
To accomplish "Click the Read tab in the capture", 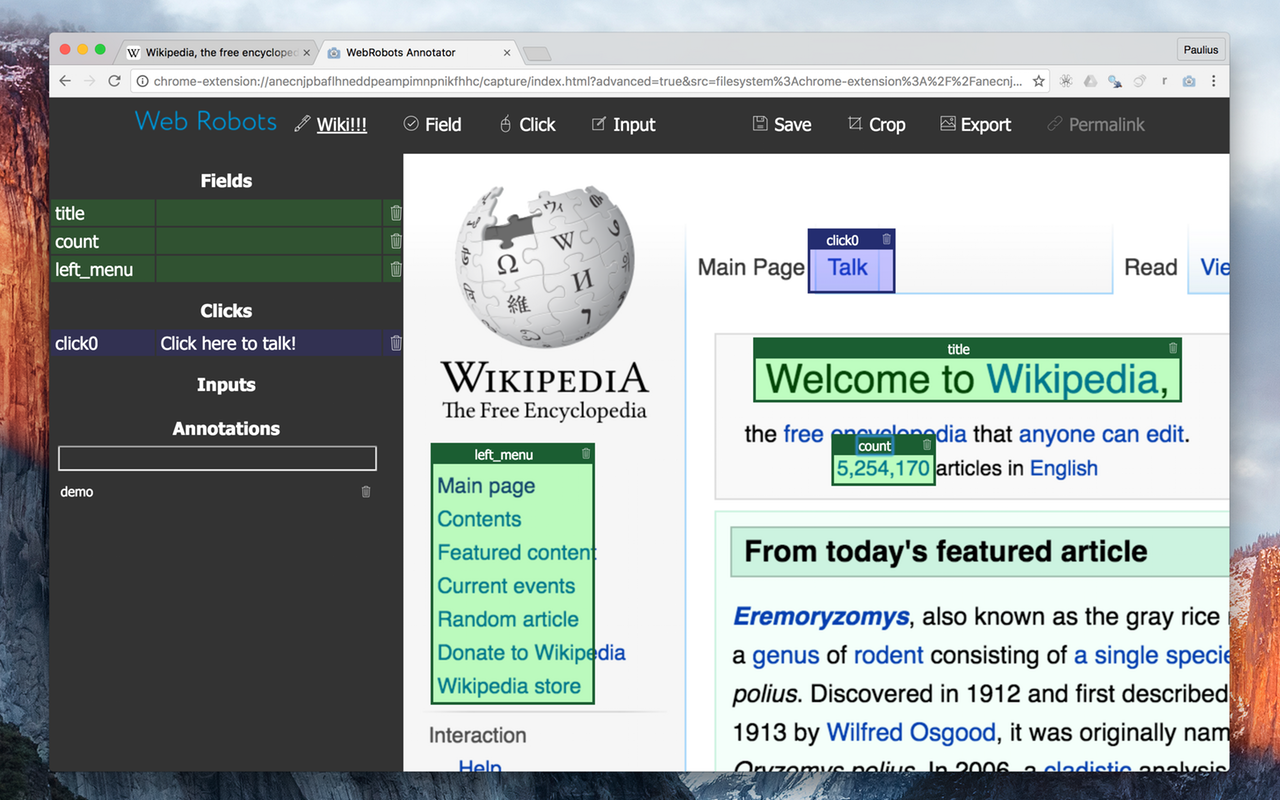I will [1150, 267].
